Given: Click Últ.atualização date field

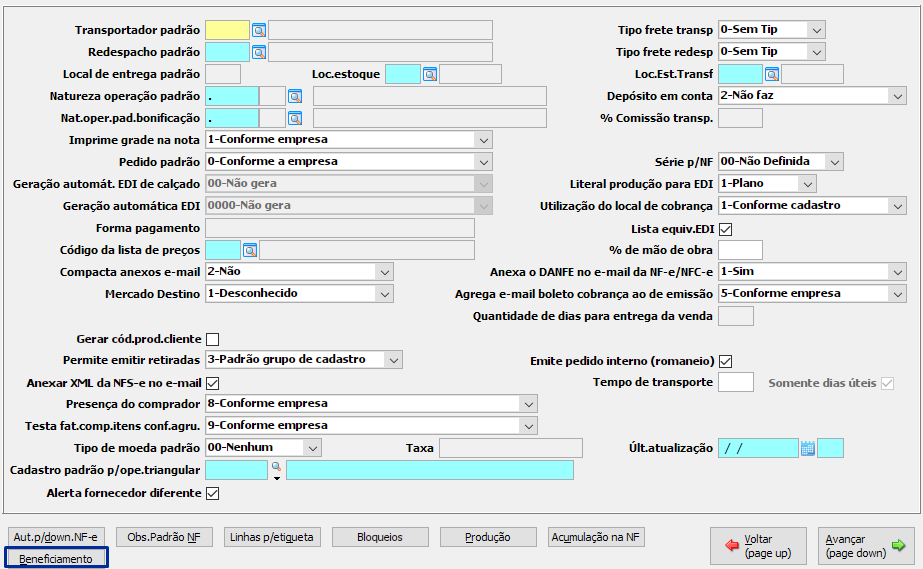Looking at the screenshot, I should 758,448.
